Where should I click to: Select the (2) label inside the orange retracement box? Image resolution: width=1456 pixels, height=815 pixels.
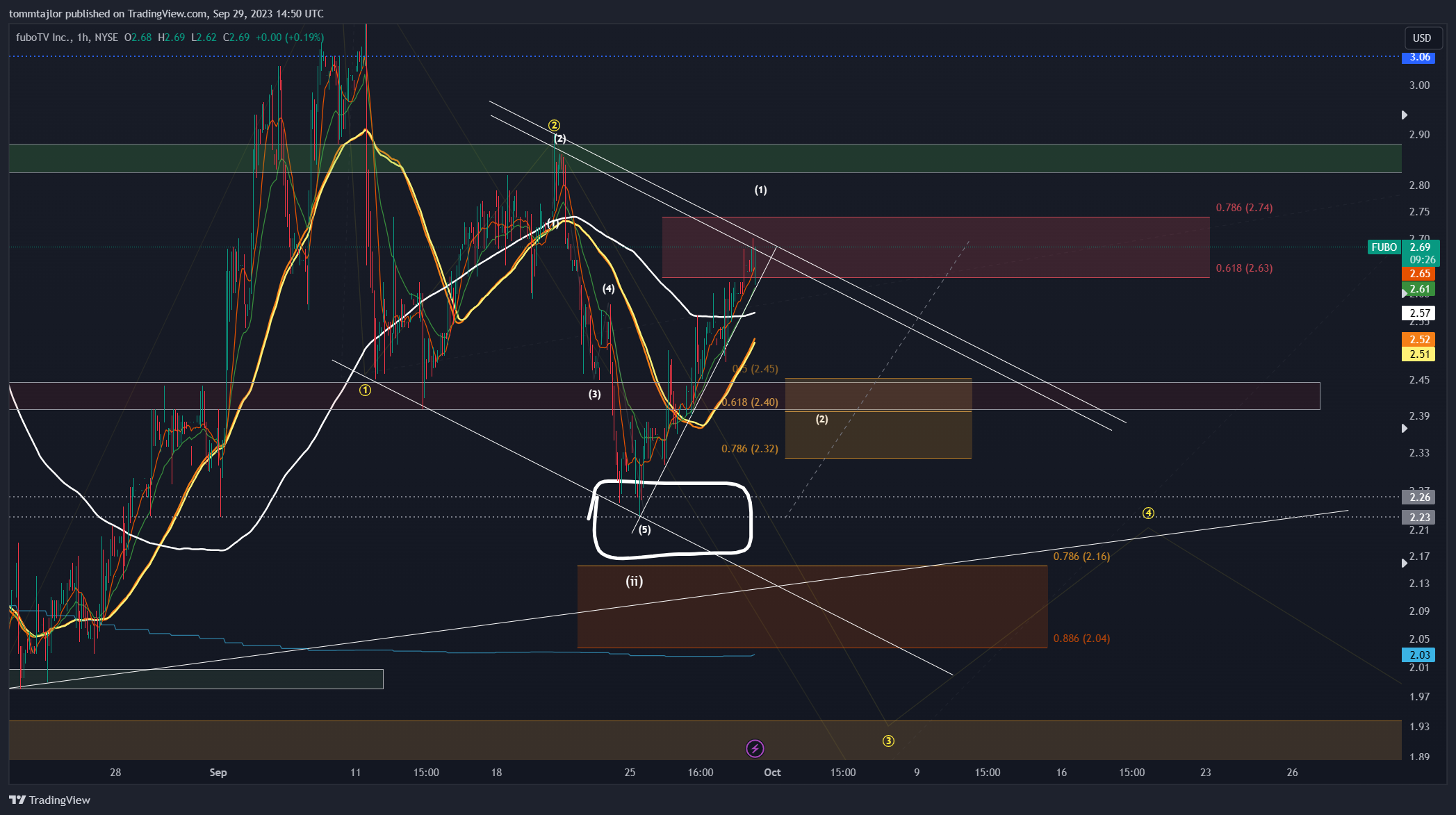point(821,420)
